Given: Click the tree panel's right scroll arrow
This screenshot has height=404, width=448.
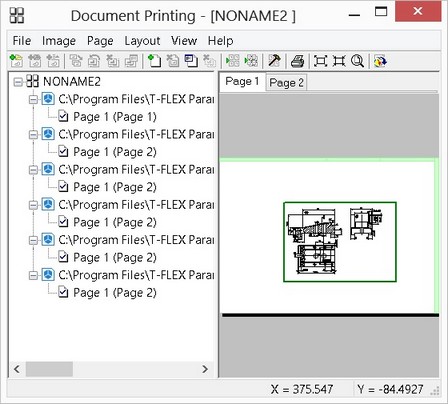Looking at the screenshot, I should [x=205, y=369].
